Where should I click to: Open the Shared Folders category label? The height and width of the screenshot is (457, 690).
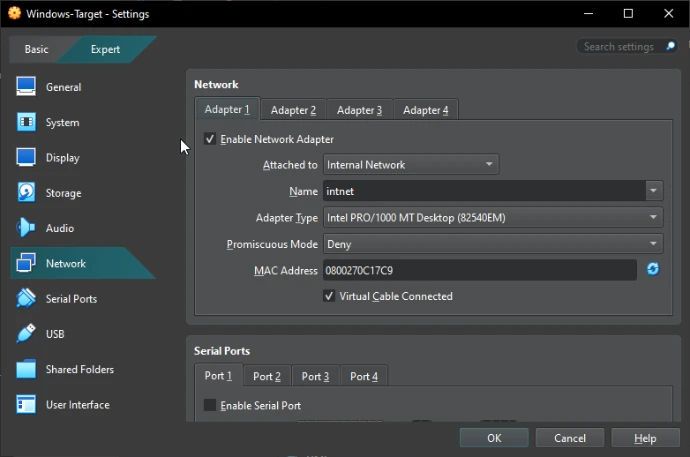click(x=80, y=369)
